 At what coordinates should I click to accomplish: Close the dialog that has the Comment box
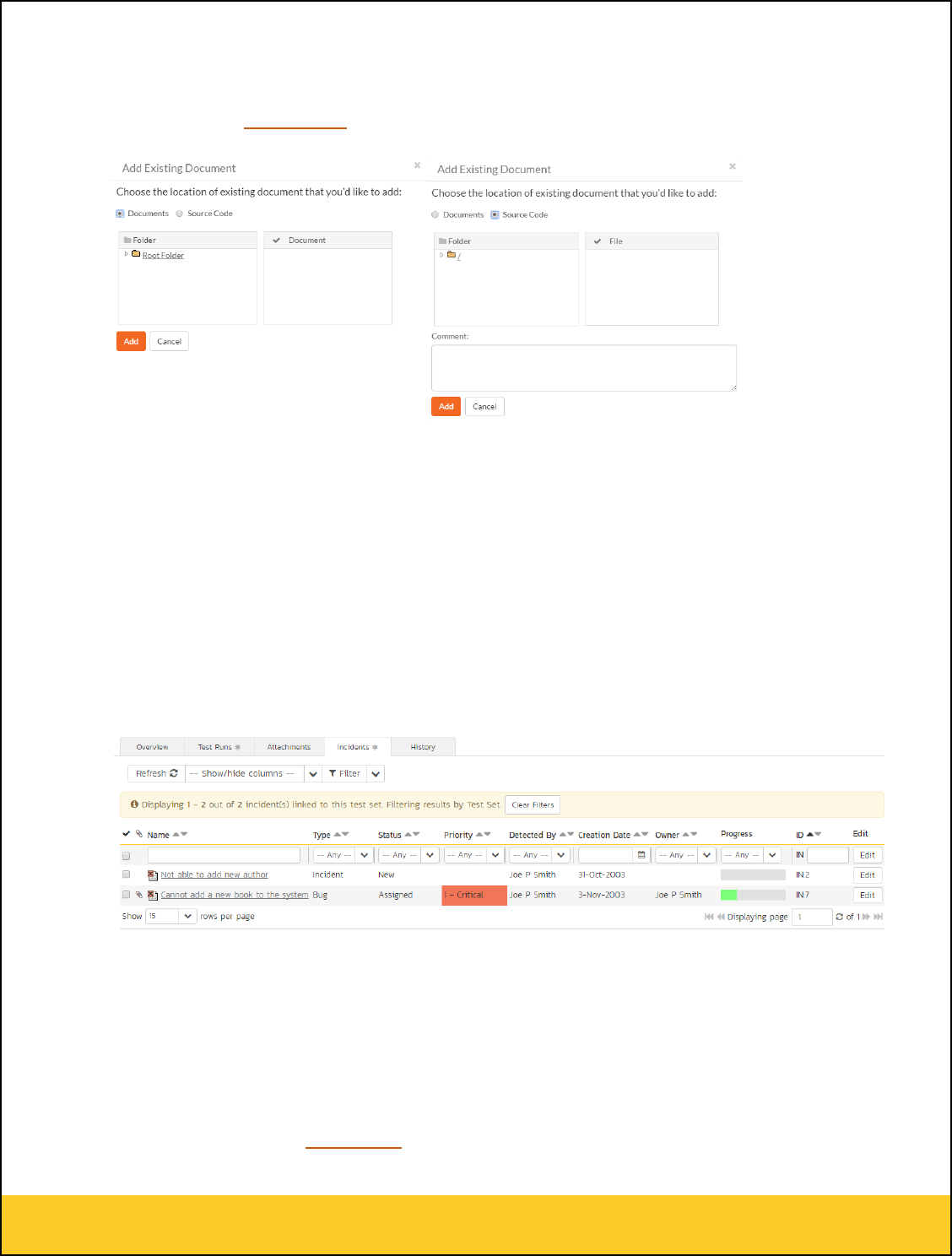point(733,166)
